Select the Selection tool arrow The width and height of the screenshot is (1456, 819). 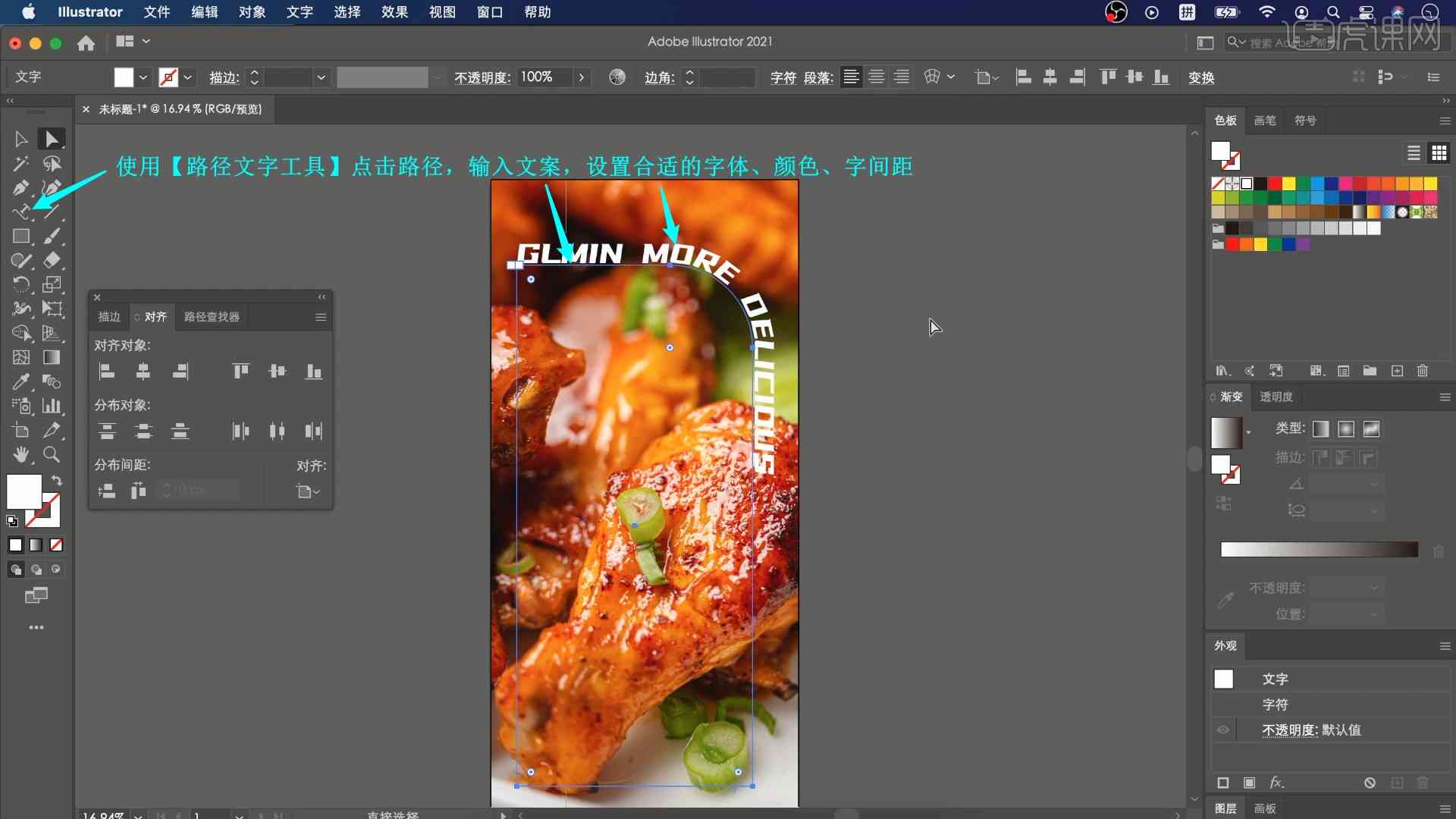coord(21,139)
